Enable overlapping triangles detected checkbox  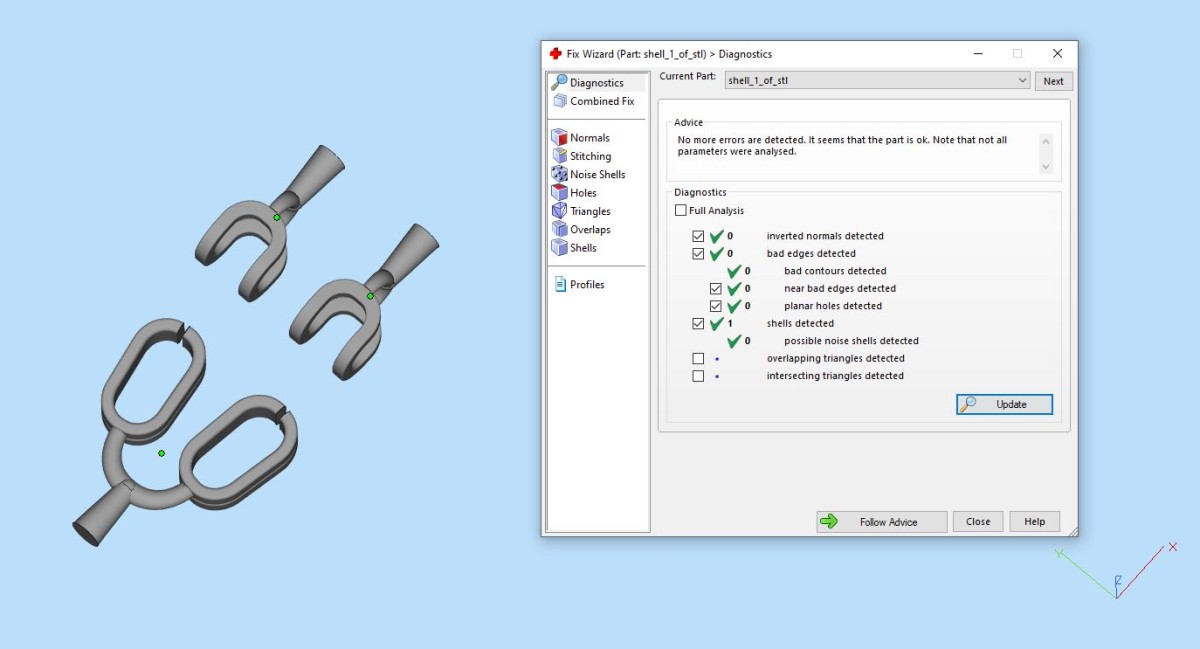click(x=698, y=359)
